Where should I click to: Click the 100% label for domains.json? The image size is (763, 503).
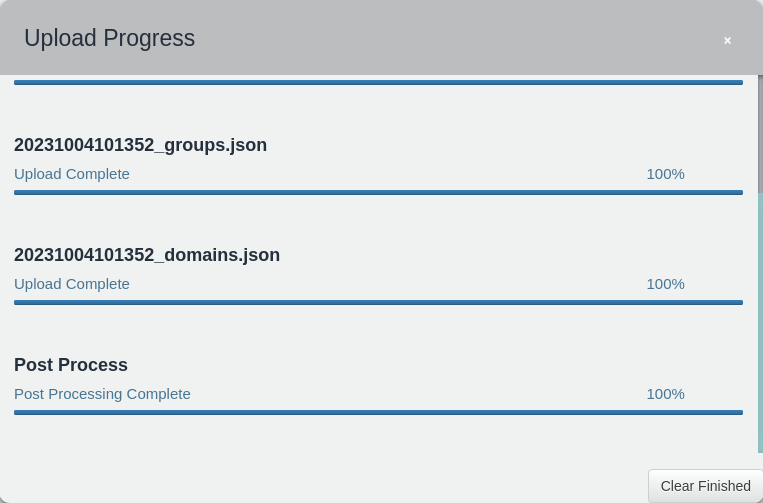[665, 284]
